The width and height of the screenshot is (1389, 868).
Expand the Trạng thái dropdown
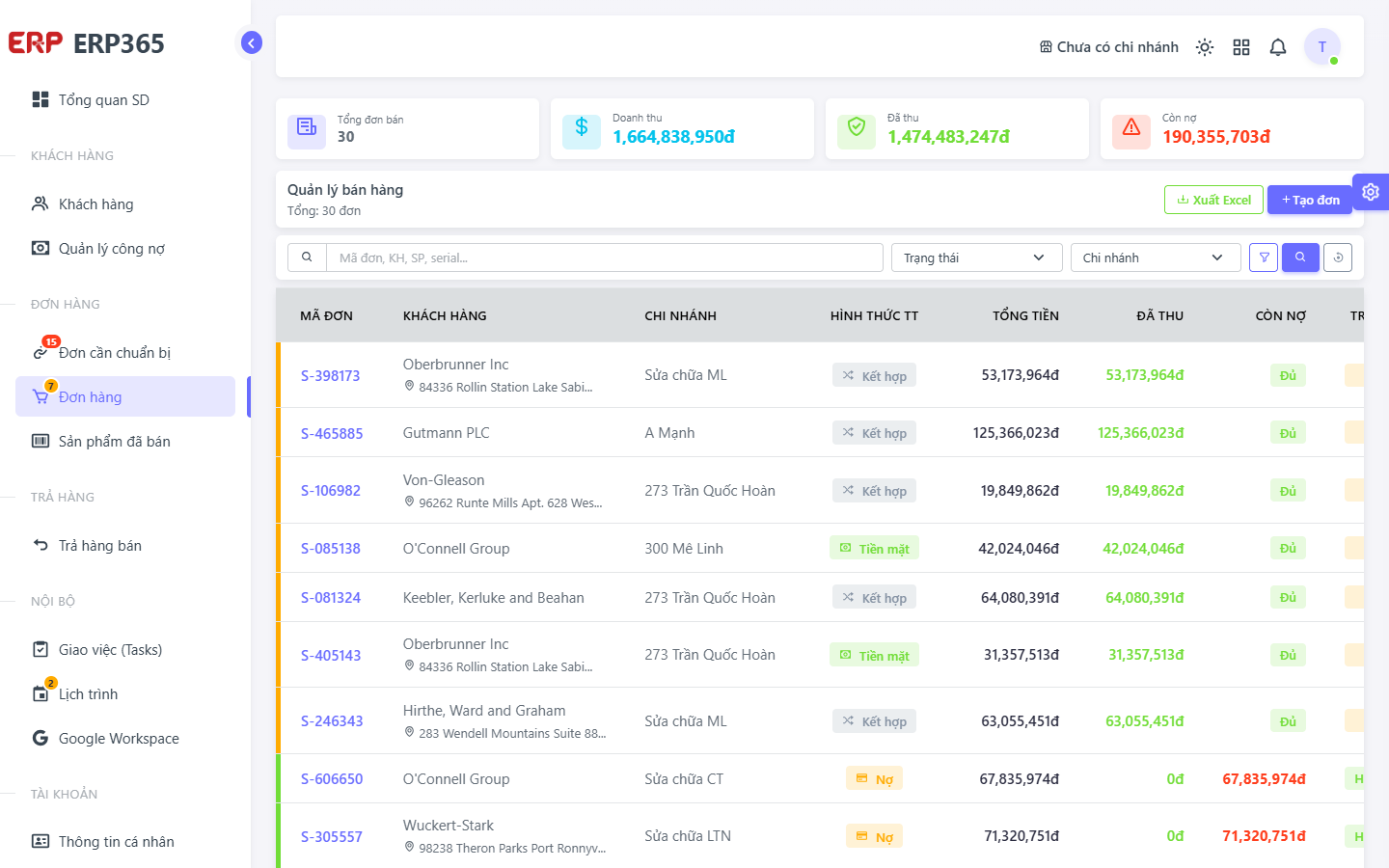976,258
